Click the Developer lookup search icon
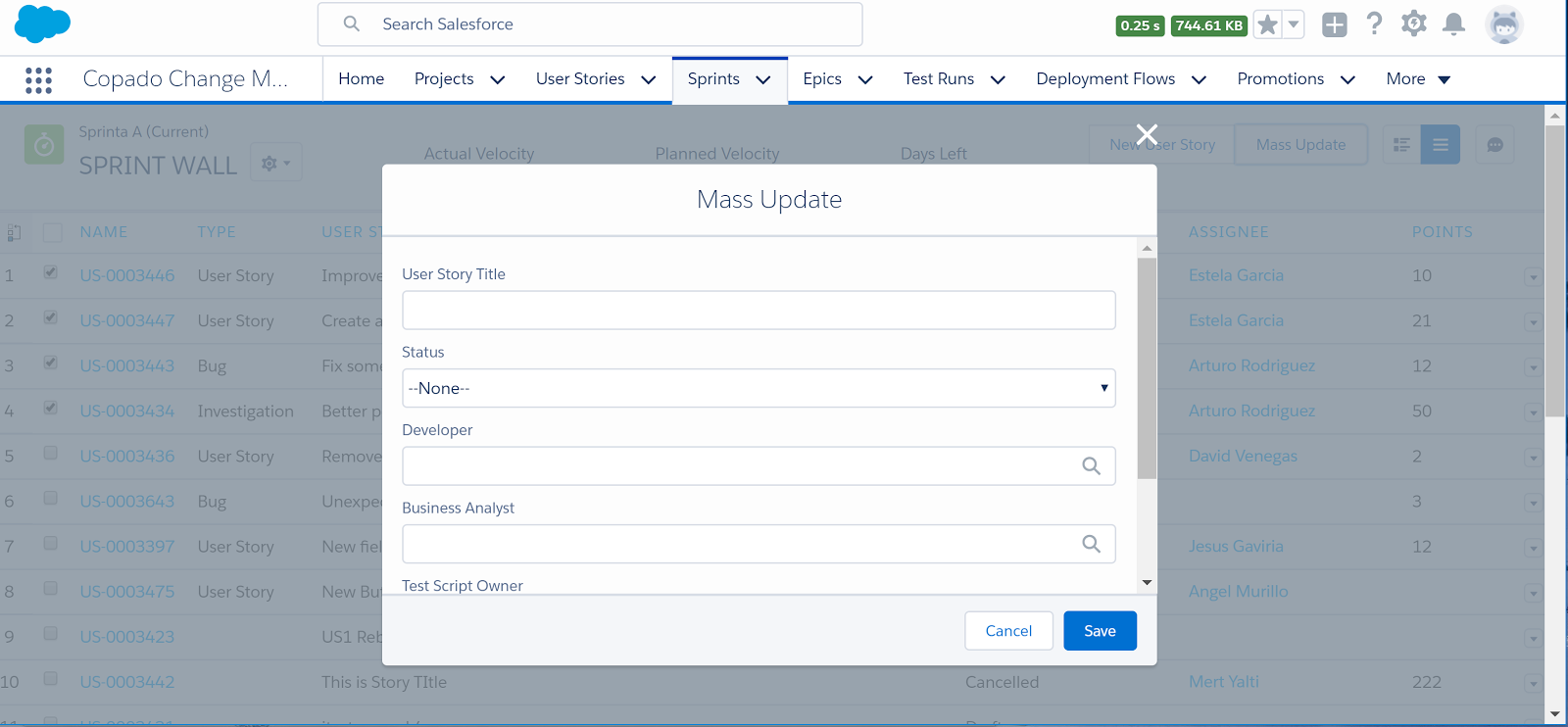 (1091, 466)
